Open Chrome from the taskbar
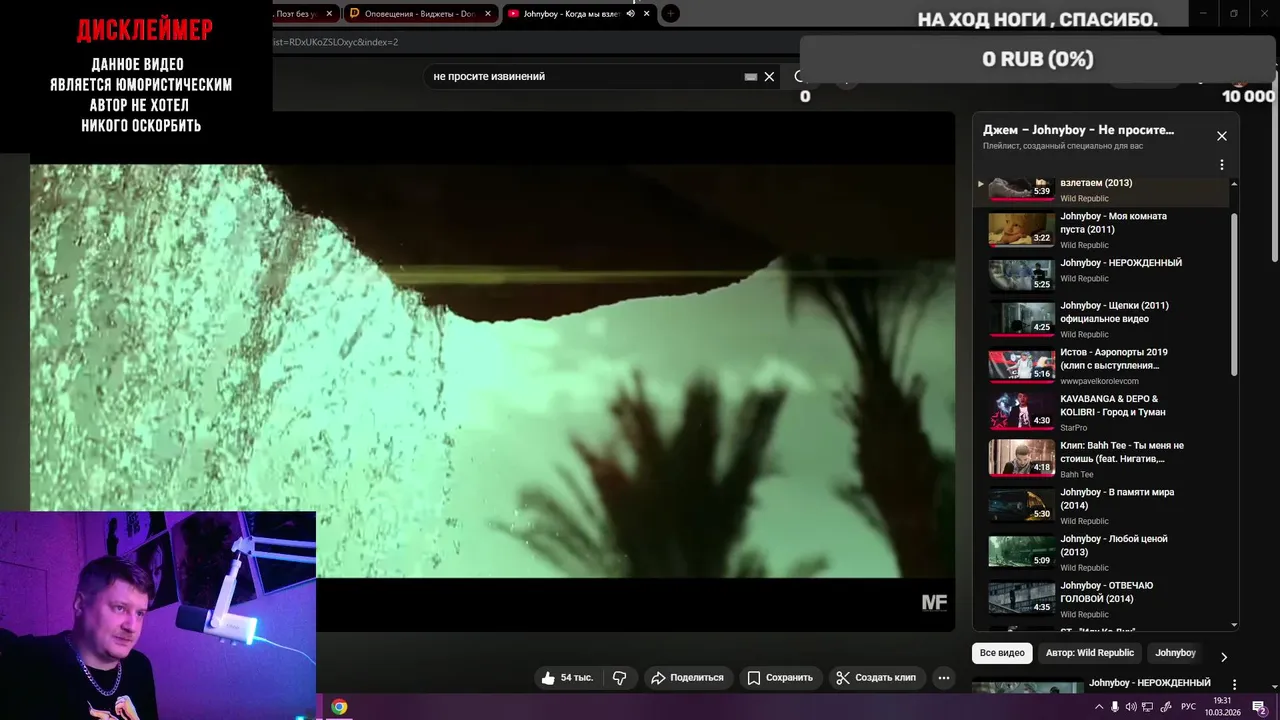This screenshot has width=1280, height=720. (x=339, y=707)
